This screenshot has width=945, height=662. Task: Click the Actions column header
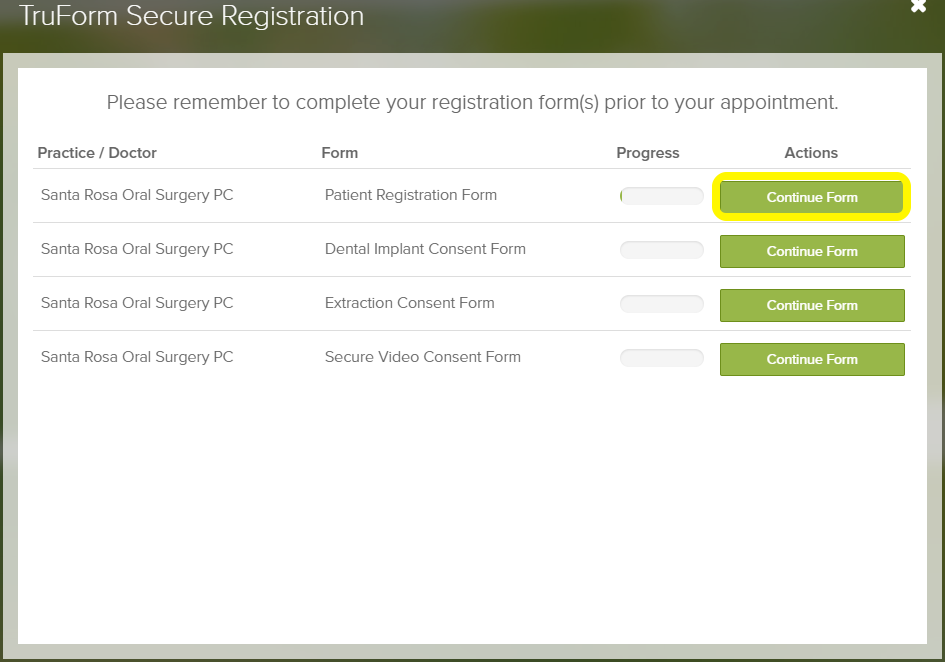tap(811, 153)
